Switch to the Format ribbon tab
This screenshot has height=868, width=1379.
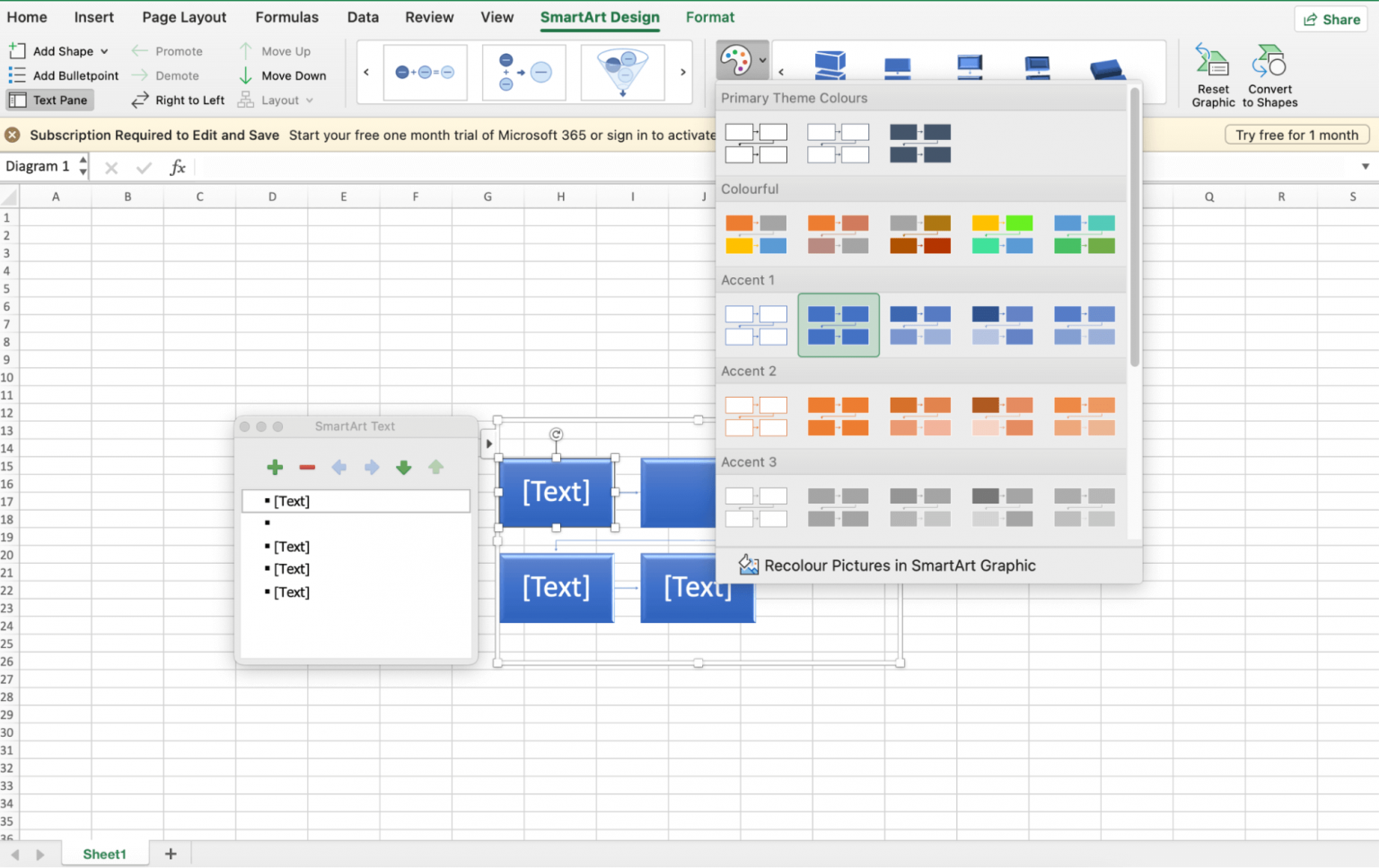click(x=709, y=17)
